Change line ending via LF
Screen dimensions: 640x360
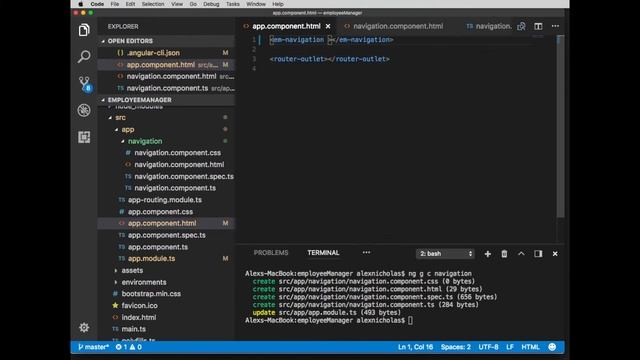pyautogui.click(x=510, y=347)
